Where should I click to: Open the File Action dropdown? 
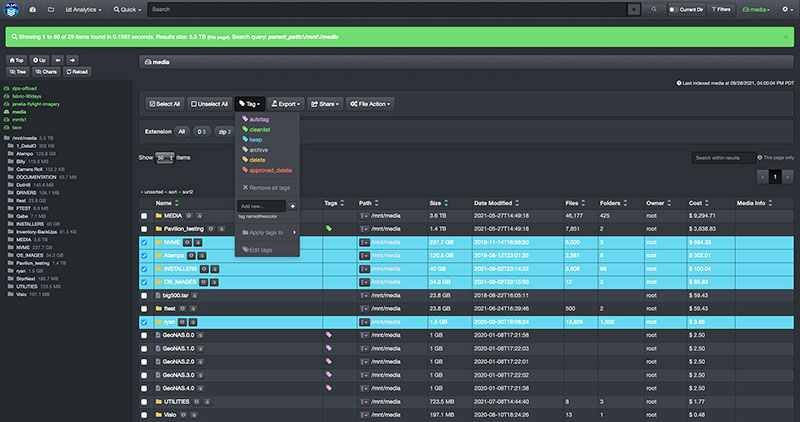click(369, 103)
